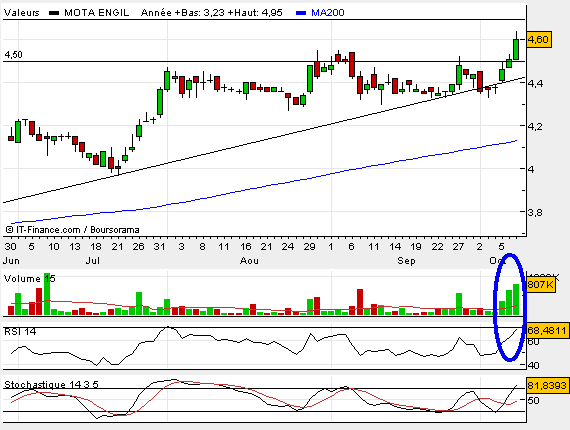Click the RSI 60 level label
570x430 pixels.
tap(533, 342)
